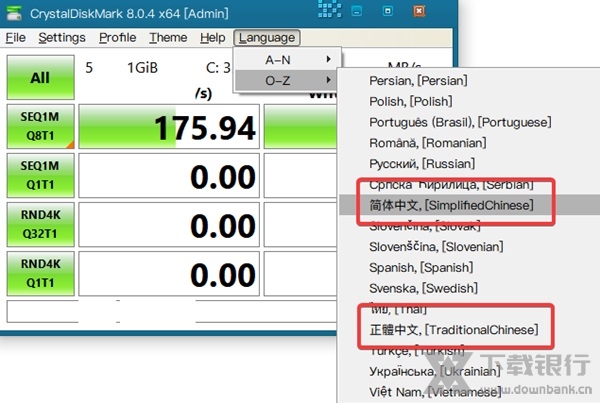Image resolution: width=600 pixels, height=403 pixels.
Task: Start the SEQ1M Q1T1 test
Action: (x=40, y=177)
